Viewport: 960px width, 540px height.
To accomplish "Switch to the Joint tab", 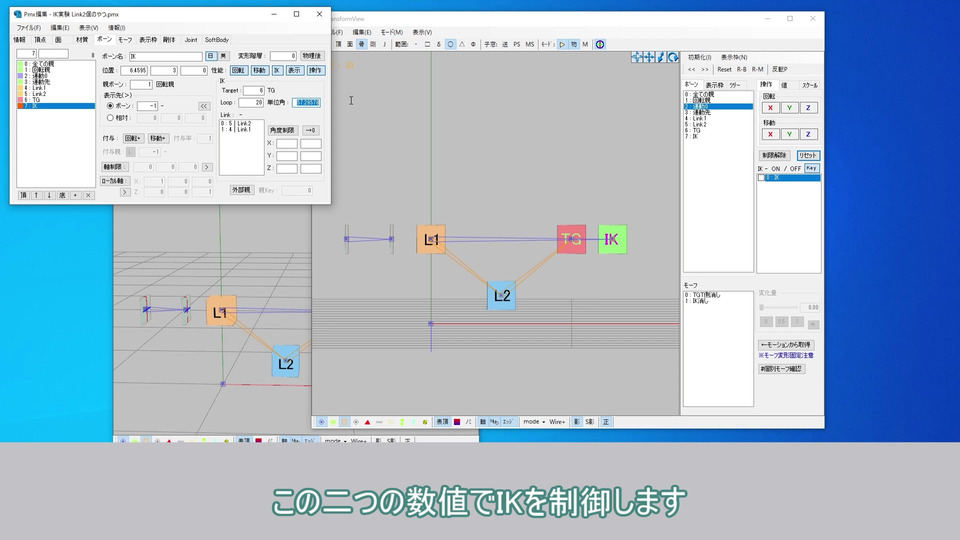I will 191,40.
